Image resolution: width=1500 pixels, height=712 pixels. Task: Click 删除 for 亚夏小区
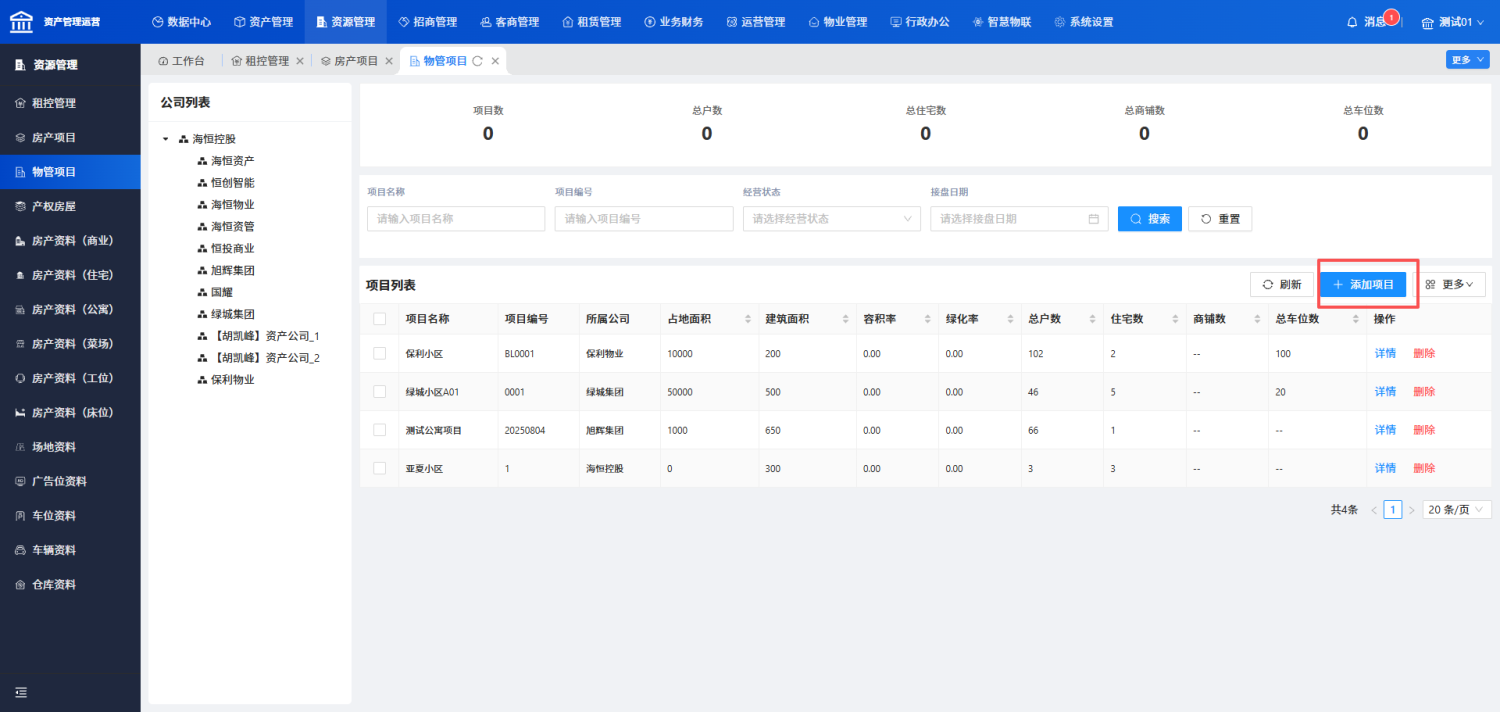pos(1424,468)
